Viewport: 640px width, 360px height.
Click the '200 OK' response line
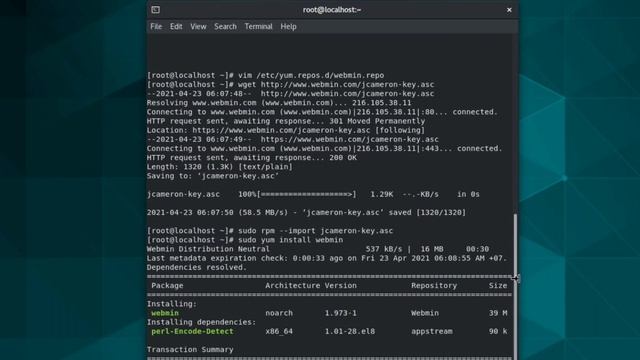tap(252, 158)
